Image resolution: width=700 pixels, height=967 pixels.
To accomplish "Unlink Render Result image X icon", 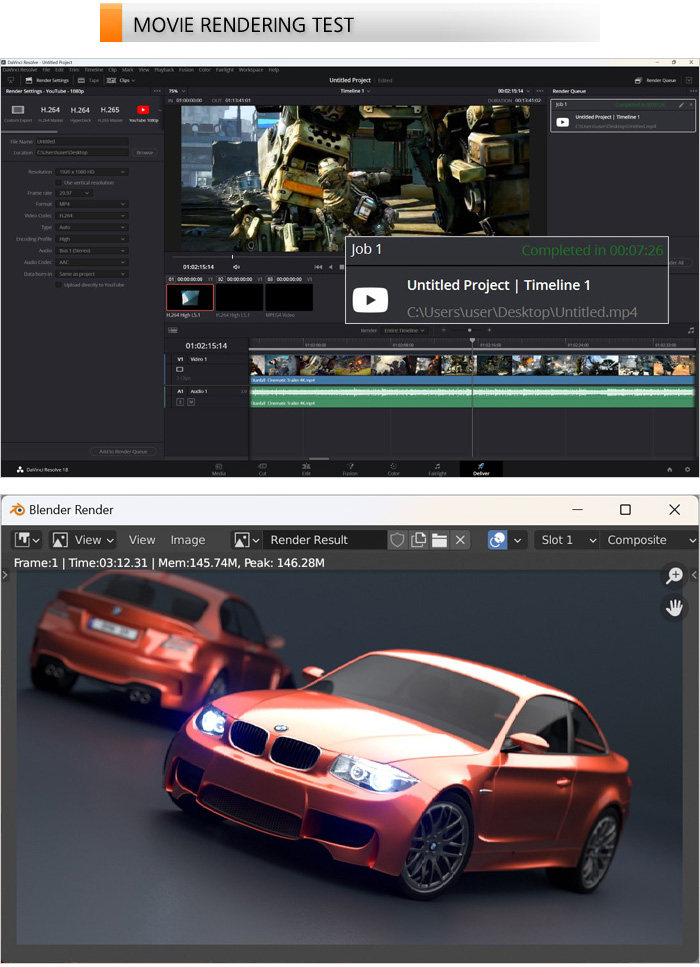I will coord(460,540).
